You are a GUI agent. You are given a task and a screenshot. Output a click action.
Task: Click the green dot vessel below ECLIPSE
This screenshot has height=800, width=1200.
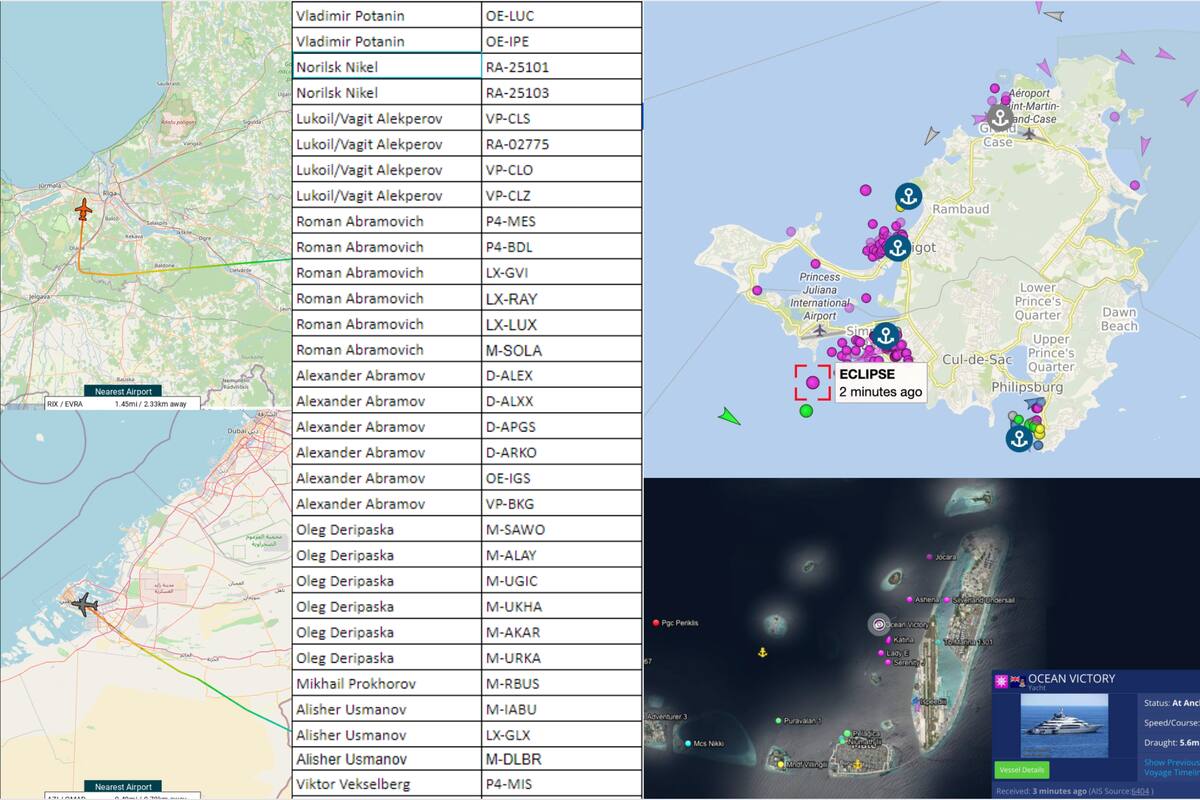[806, 411]
